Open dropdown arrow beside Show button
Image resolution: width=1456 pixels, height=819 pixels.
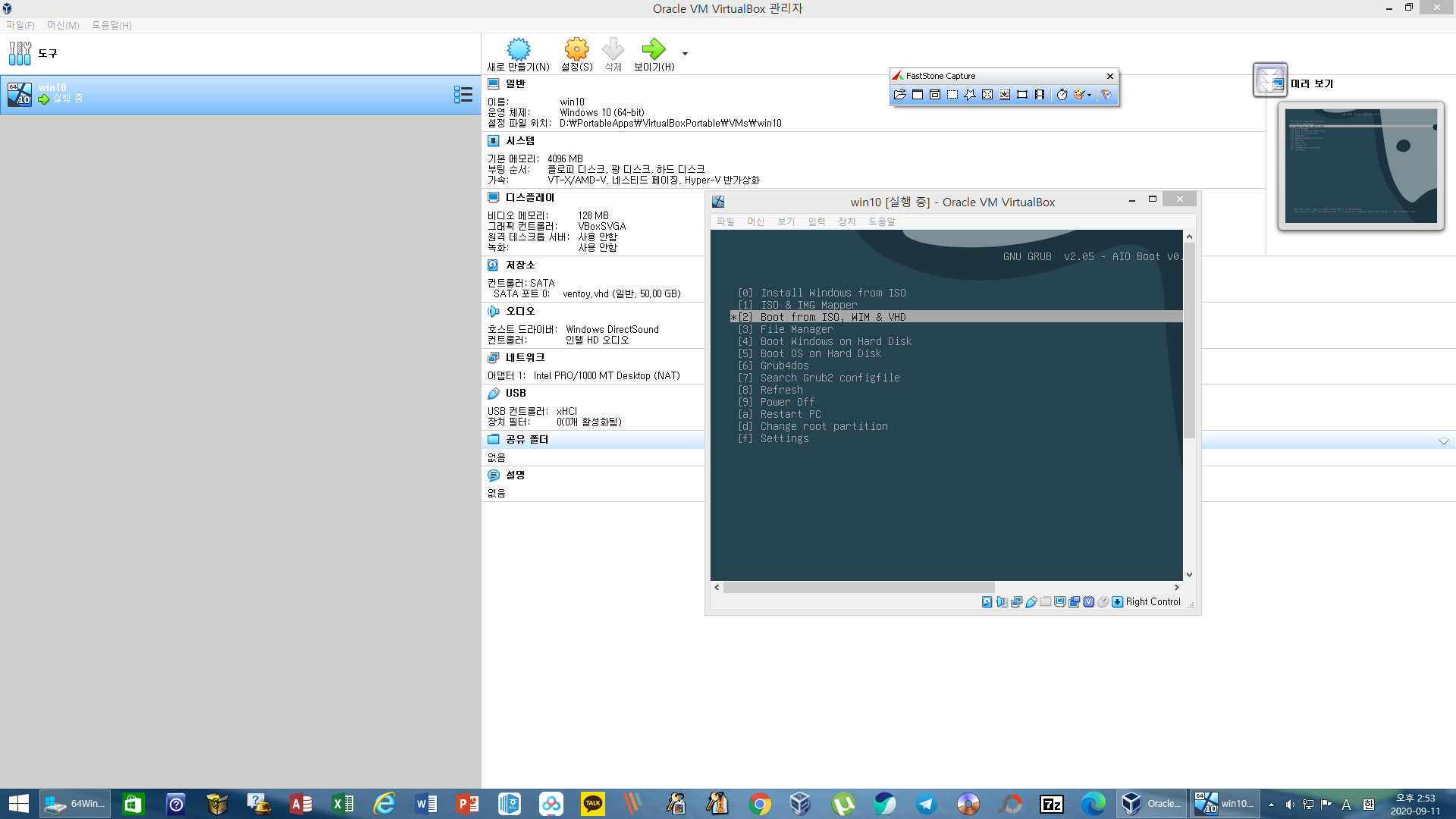pos(685,54)
